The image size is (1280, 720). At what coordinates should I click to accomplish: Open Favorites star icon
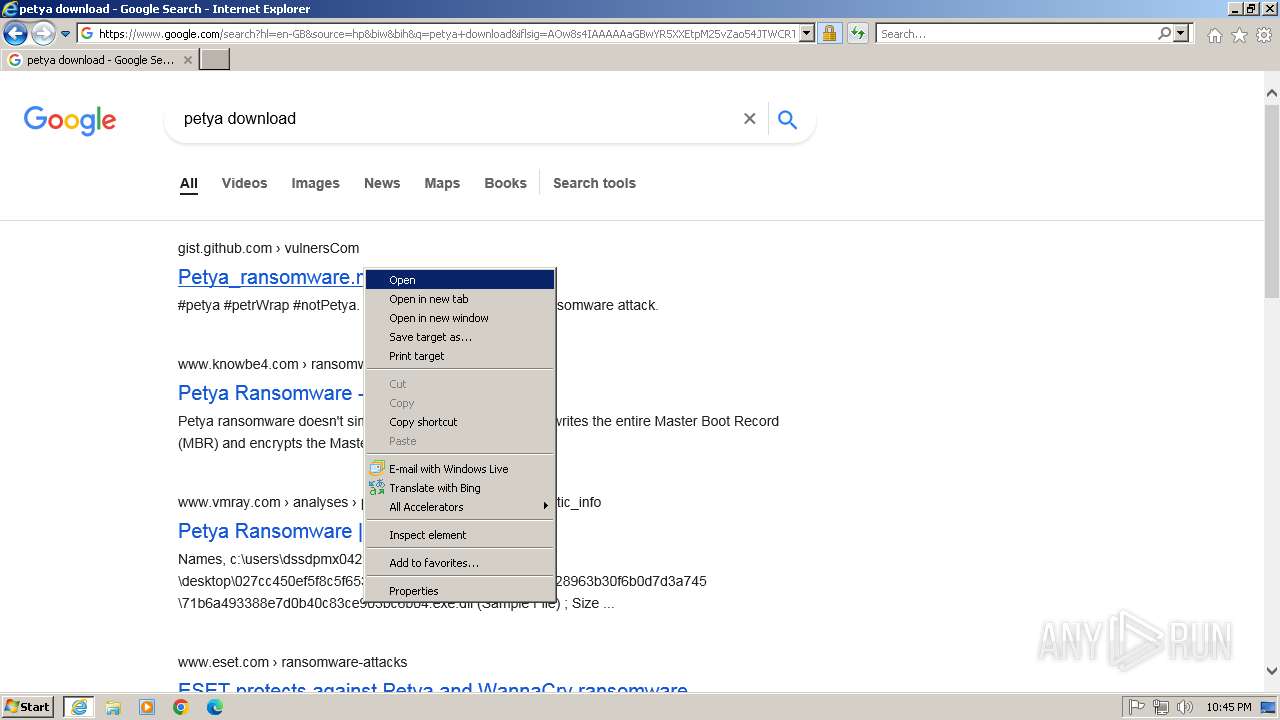click(x=1239, y=35)
